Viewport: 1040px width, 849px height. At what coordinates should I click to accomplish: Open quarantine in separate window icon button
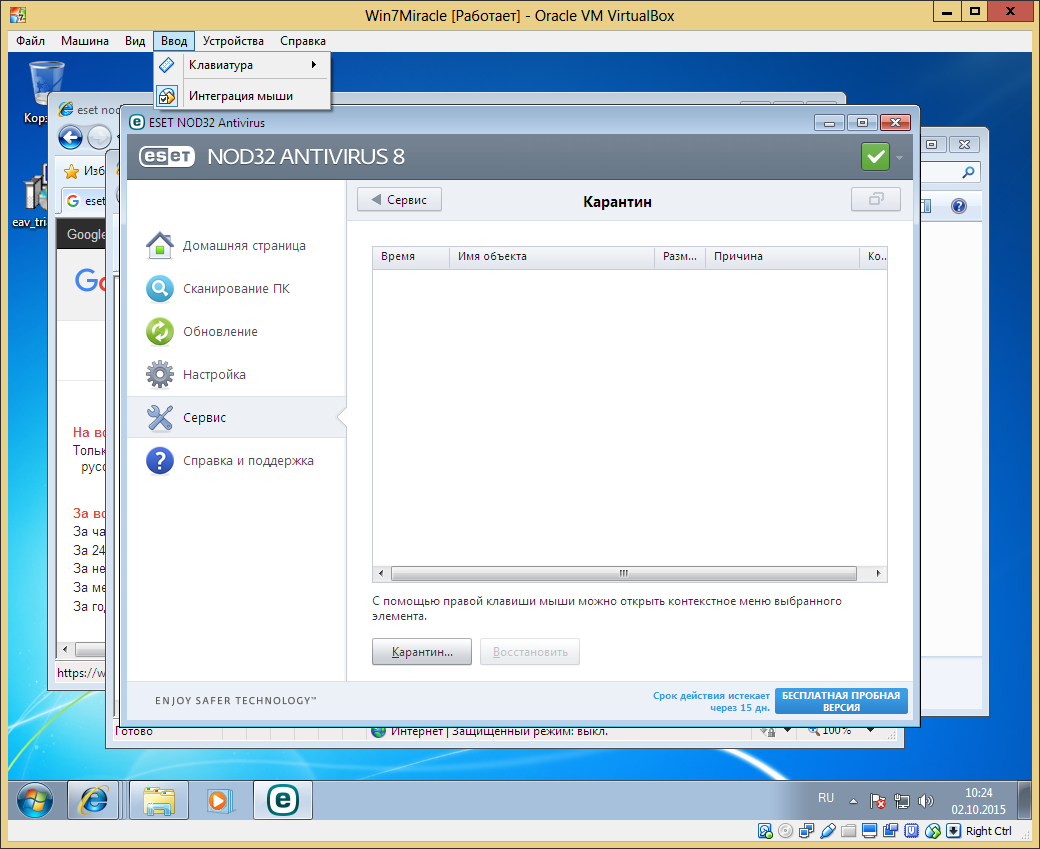pyautogui.click(x=876, y=199)
